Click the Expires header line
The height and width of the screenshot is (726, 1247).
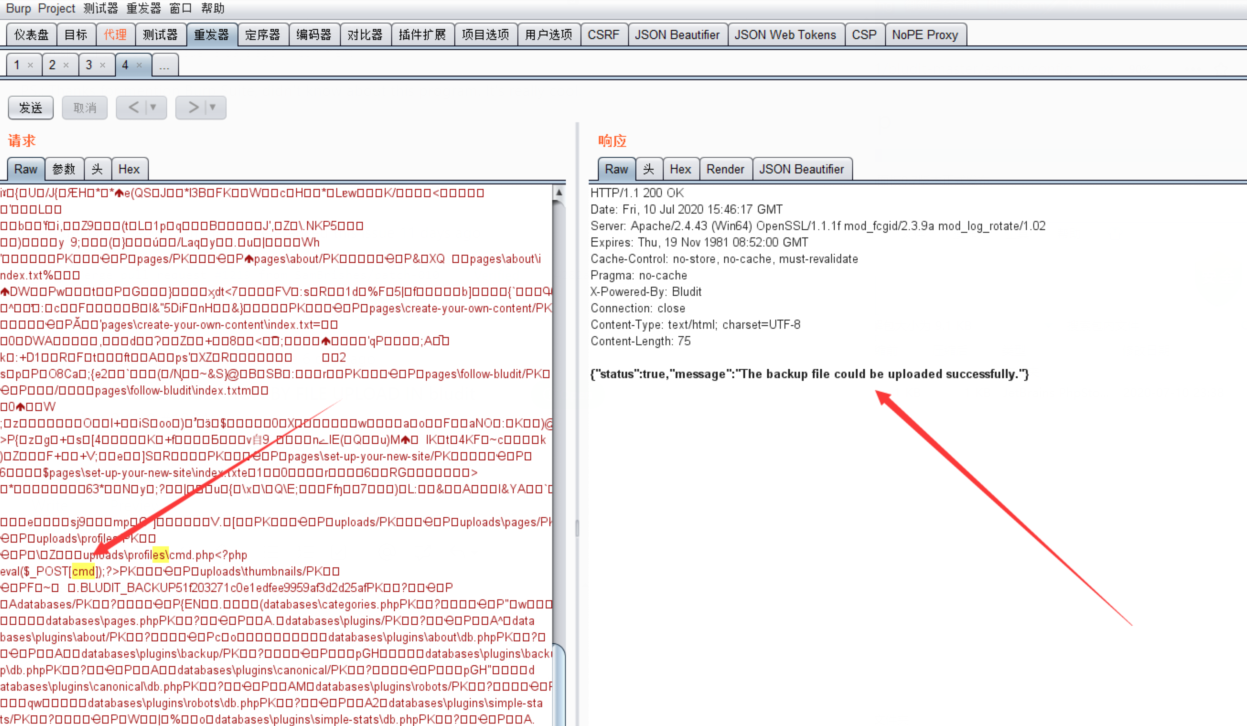pyautogui.click(x=700, y=242)
